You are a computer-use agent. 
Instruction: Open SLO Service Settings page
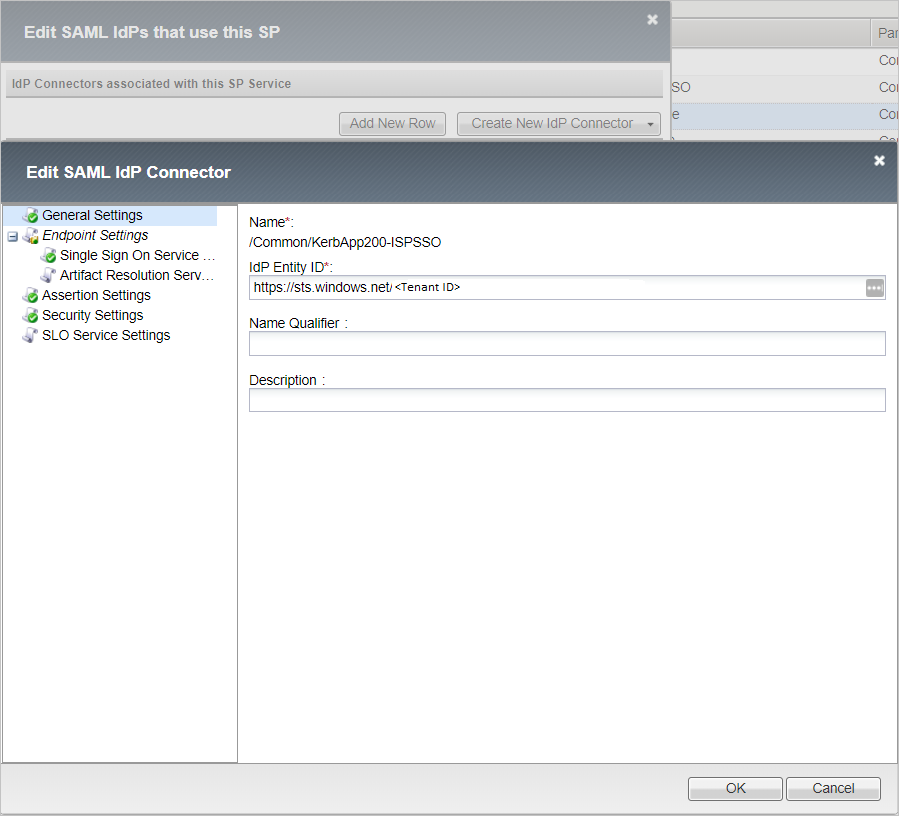[x=106, y=336]
